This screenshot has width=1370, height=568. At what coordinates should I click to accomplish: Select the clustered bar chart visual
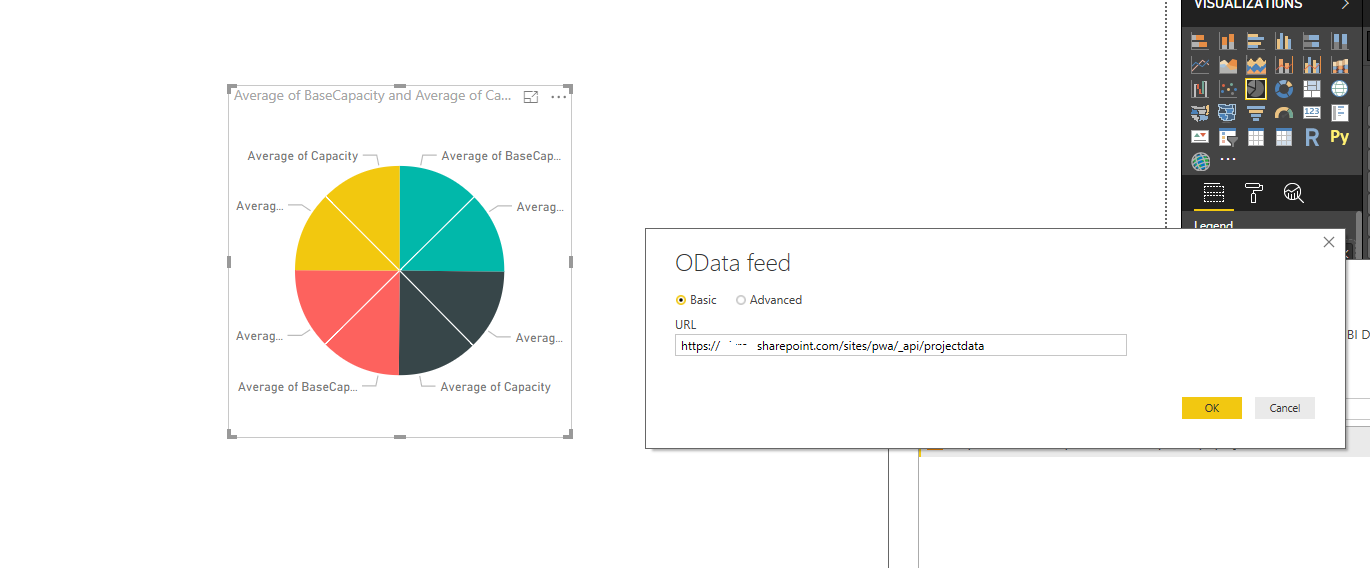coord(1256,41)
